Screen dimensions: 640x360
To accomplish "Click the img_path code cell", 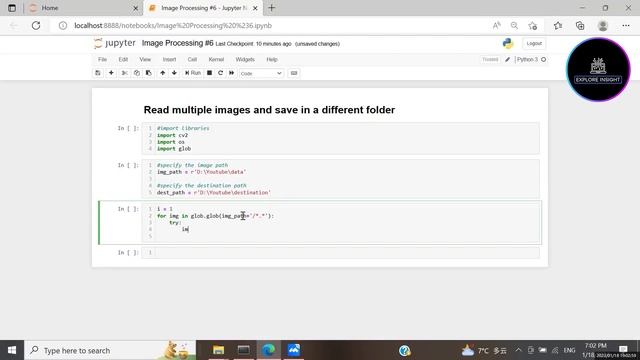I will (340, 179).
